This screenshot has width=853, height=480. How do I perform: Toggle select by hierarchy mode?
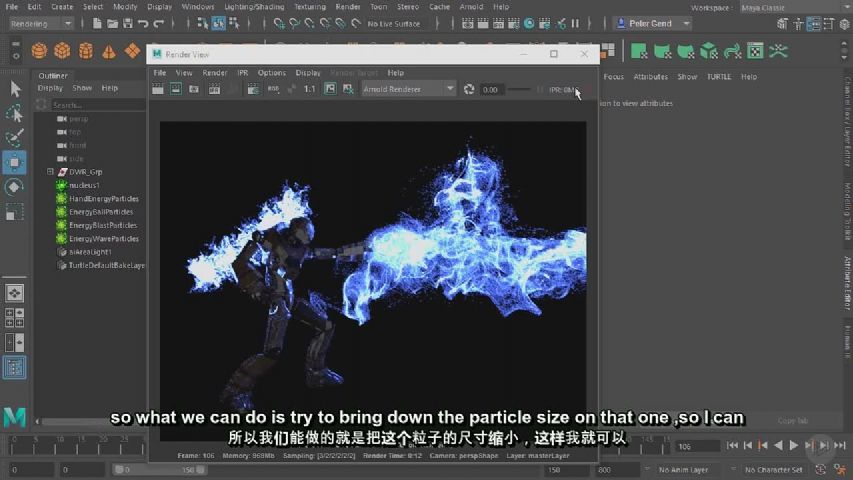pos(202,23)
